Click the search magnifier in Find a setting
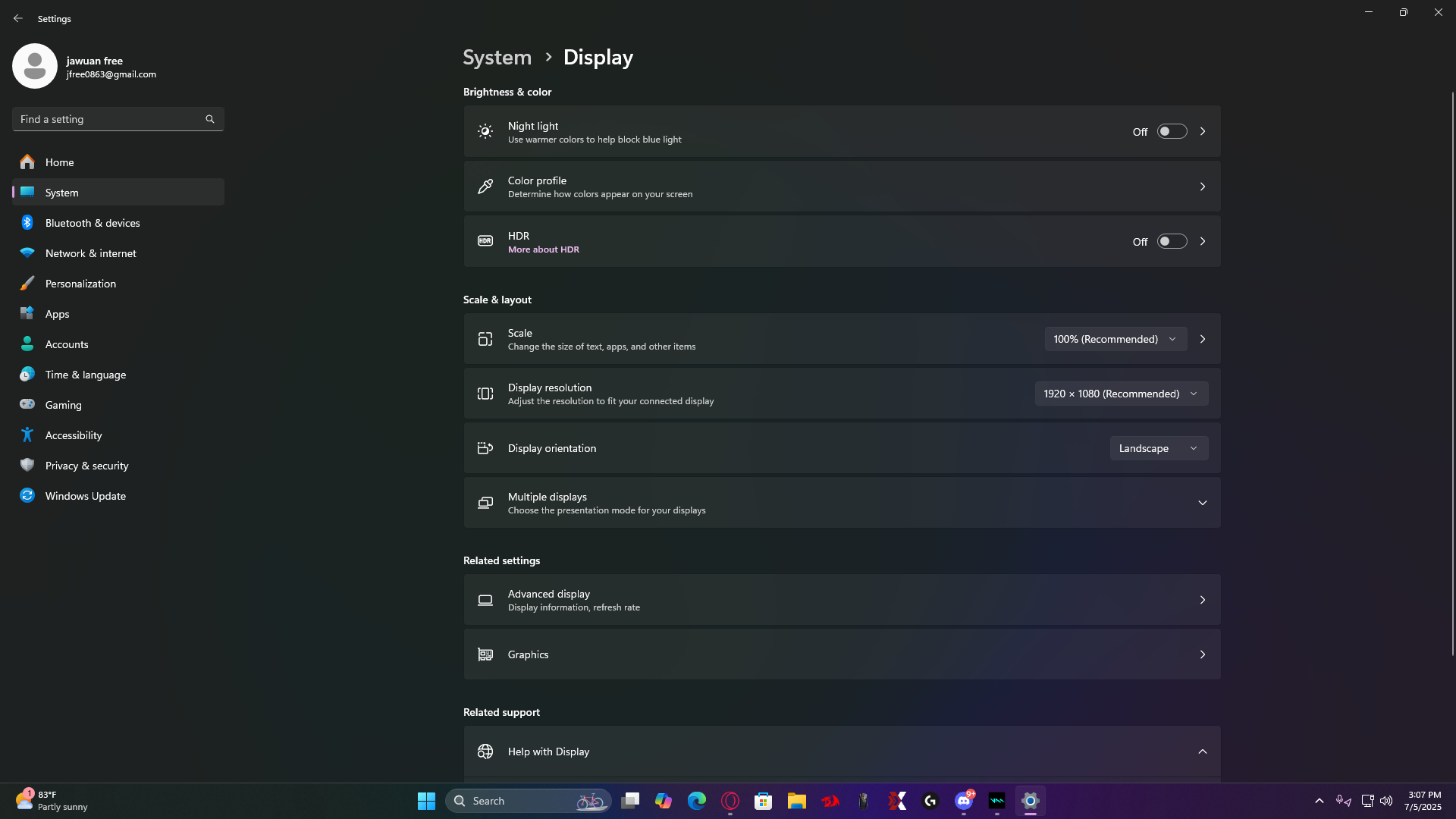The width and height of the screenshot is (1456, 819). 210,119
